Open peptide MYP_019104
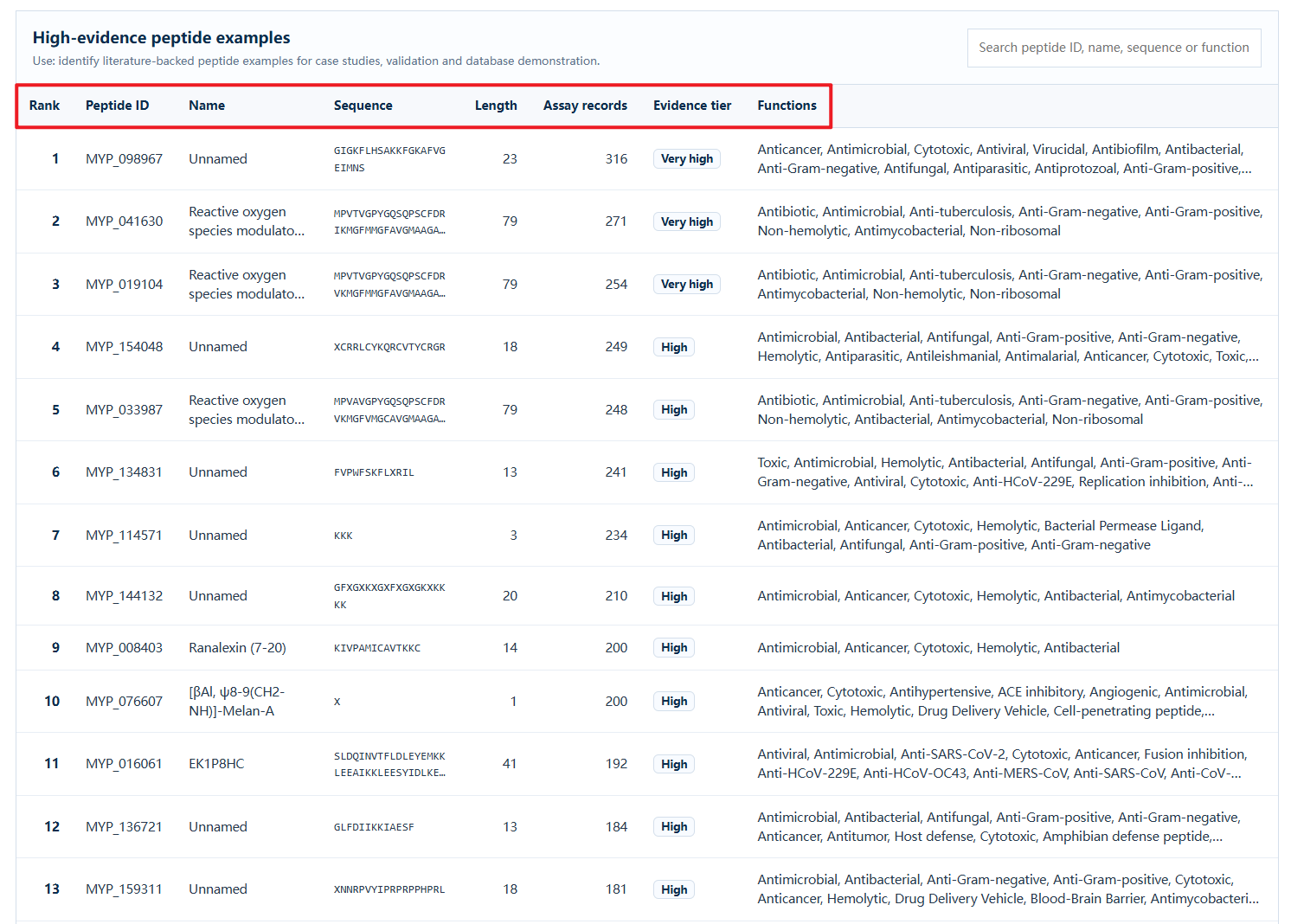This screenshot has height=924, width=1291. [x=124, y=285]
